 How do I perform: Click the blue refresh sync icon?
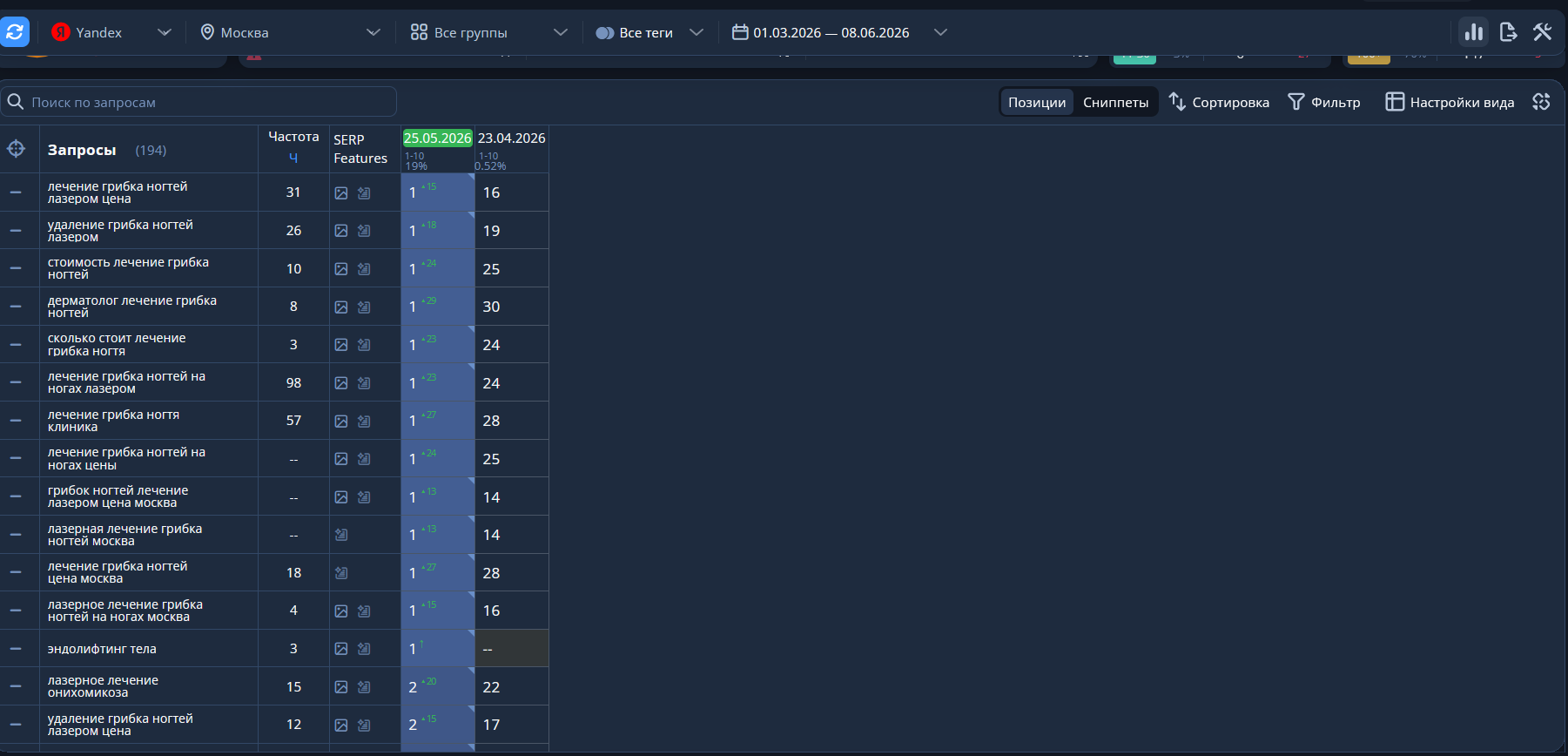pyautogui.click(x=14, y=32)
